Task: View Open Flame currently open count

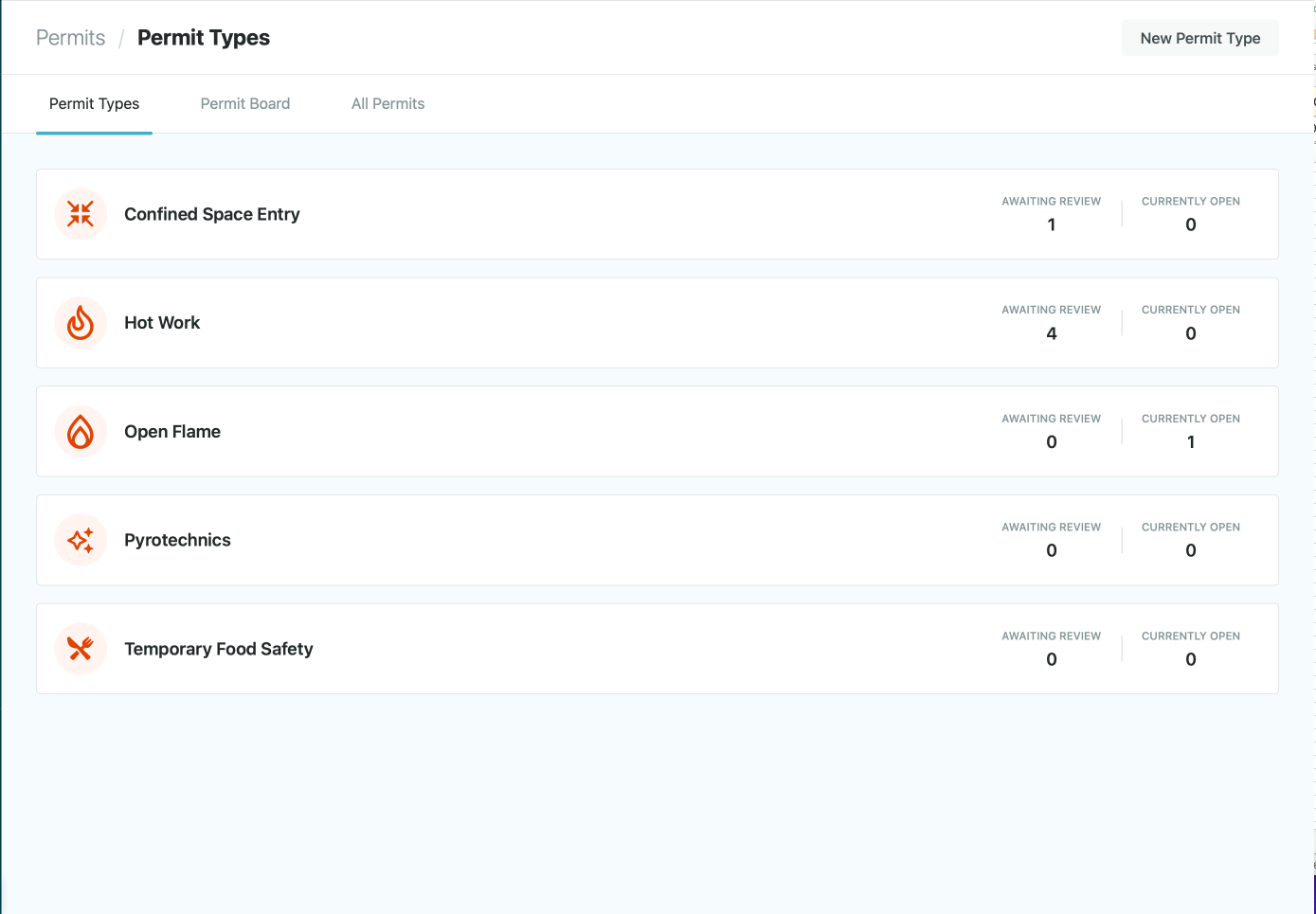Action: (1190, 442)
